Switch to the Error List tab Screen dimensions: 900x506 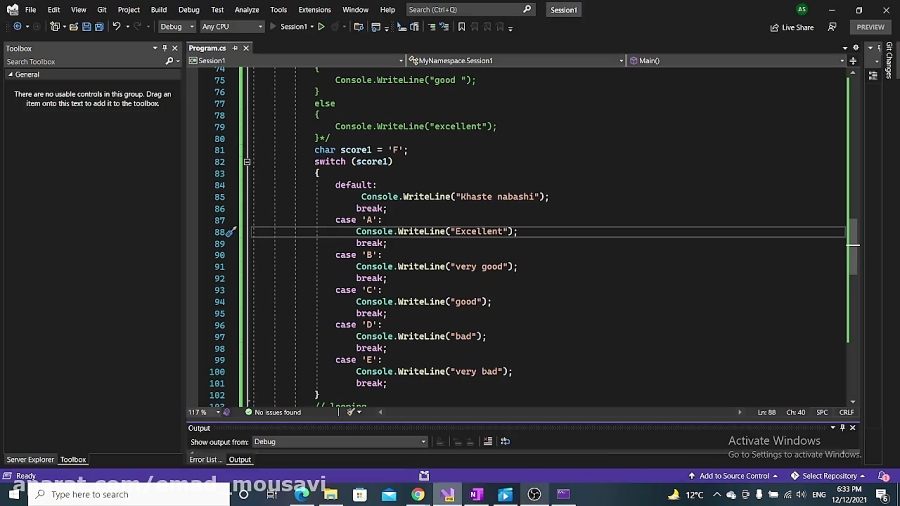[x=204, y=460]
